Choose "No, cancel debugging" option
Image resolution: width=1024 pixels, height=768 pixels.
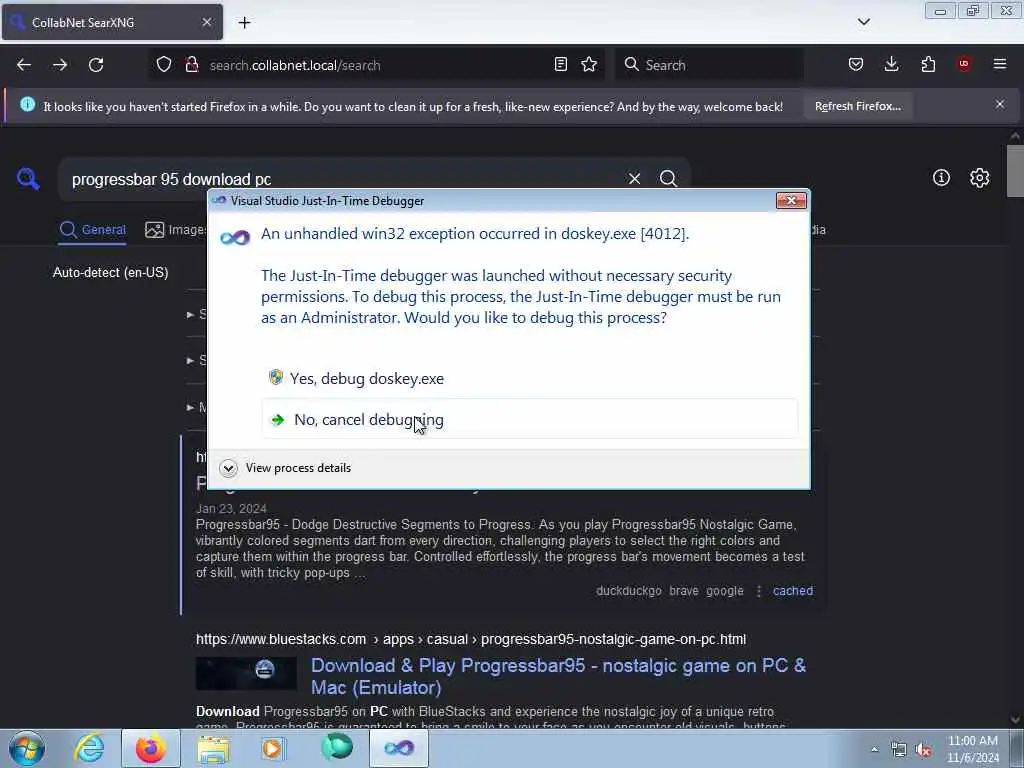click(x=529, y=419)
